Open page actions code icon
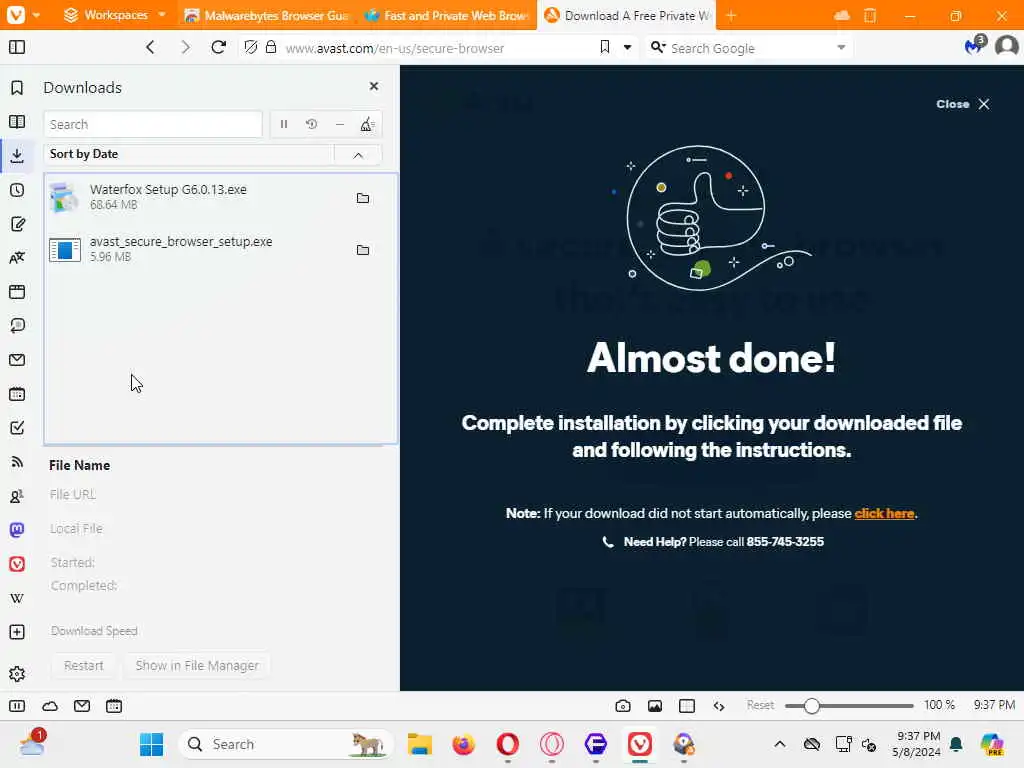 click(x=719, y=706)
